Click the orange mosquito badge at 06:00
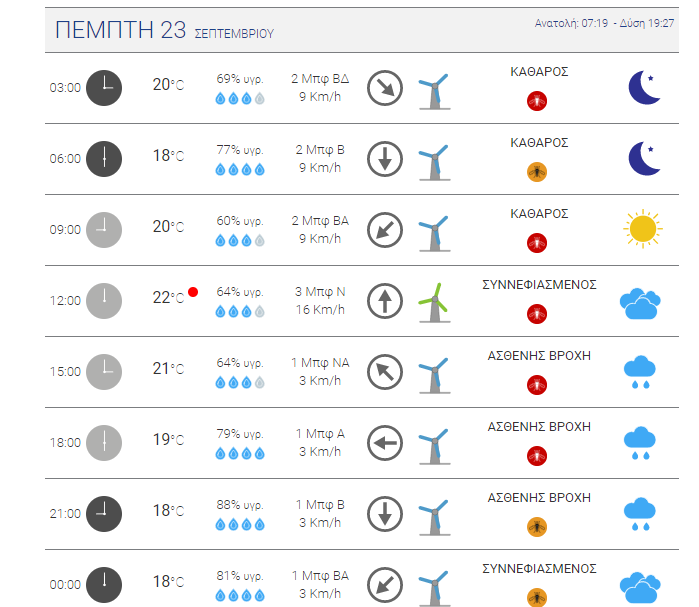This screenshot has width=699, height=607. click(x=537, y=172)
